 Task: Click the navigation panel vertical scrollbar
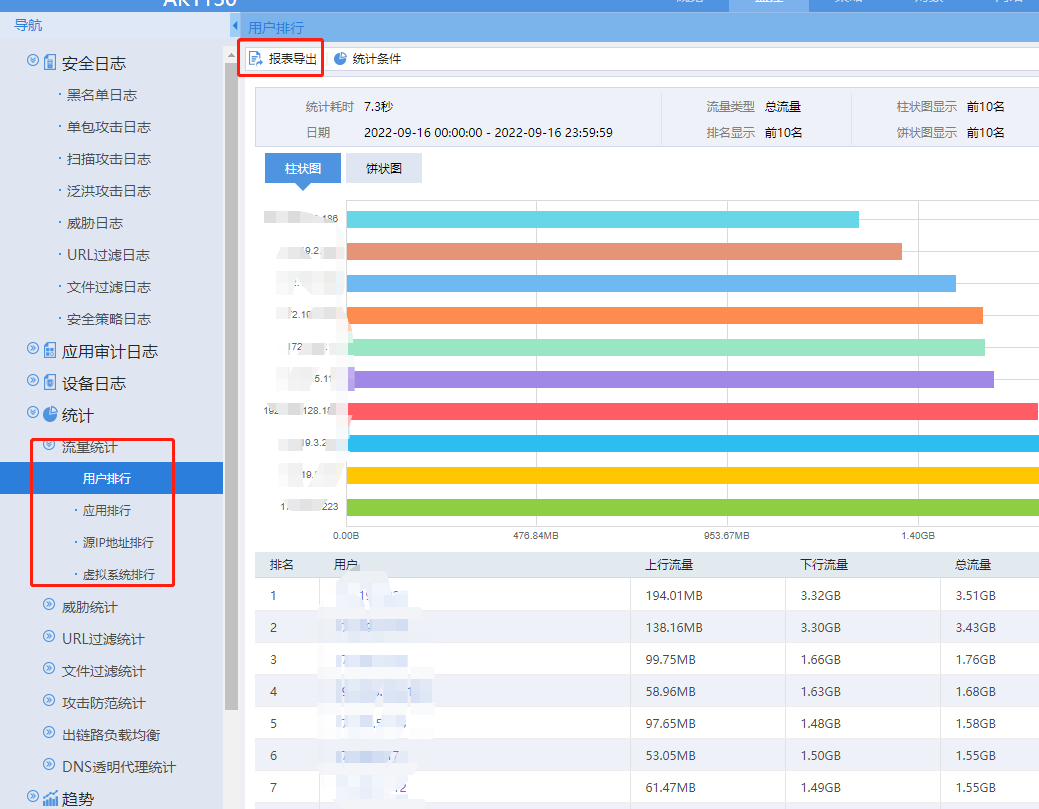point(231,400)
